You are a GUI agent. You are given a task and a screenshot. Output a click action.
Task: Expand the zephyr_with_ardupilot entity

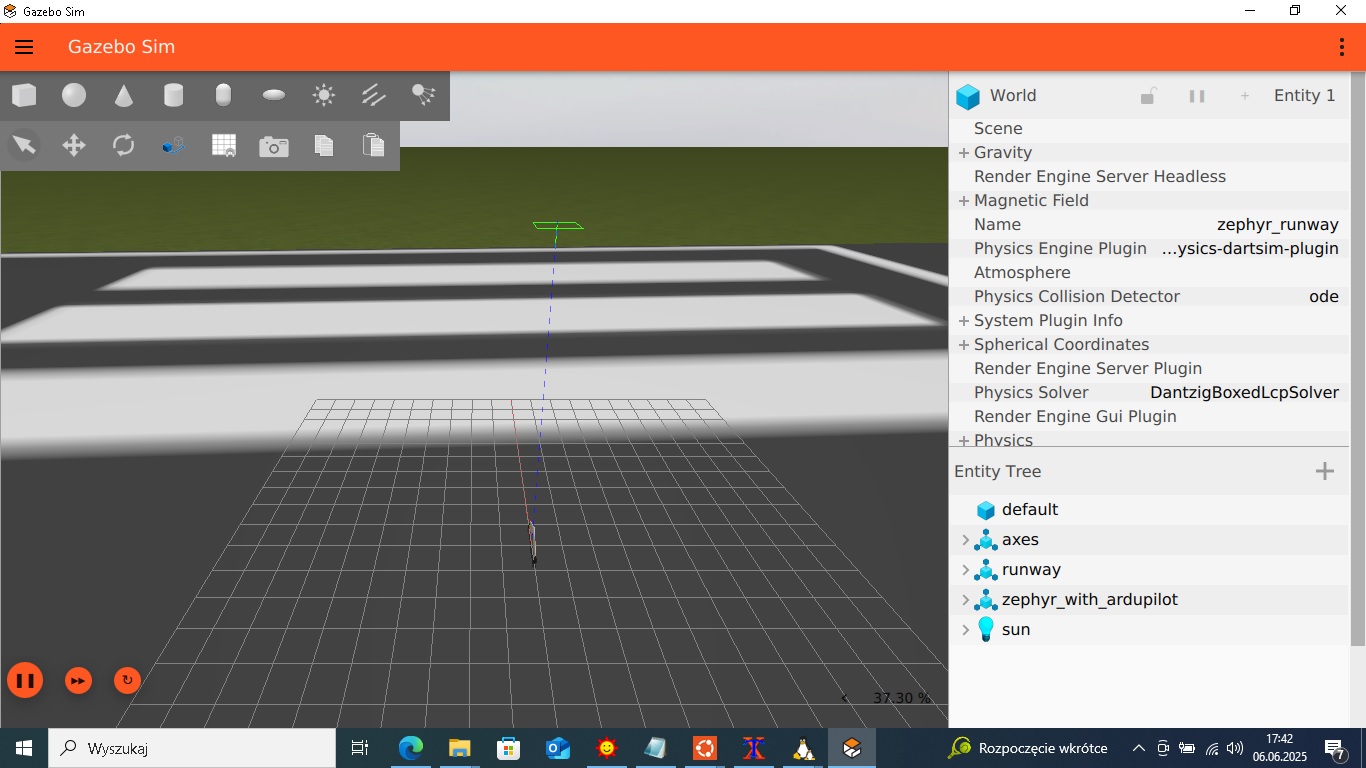click(x=964, y=599)
